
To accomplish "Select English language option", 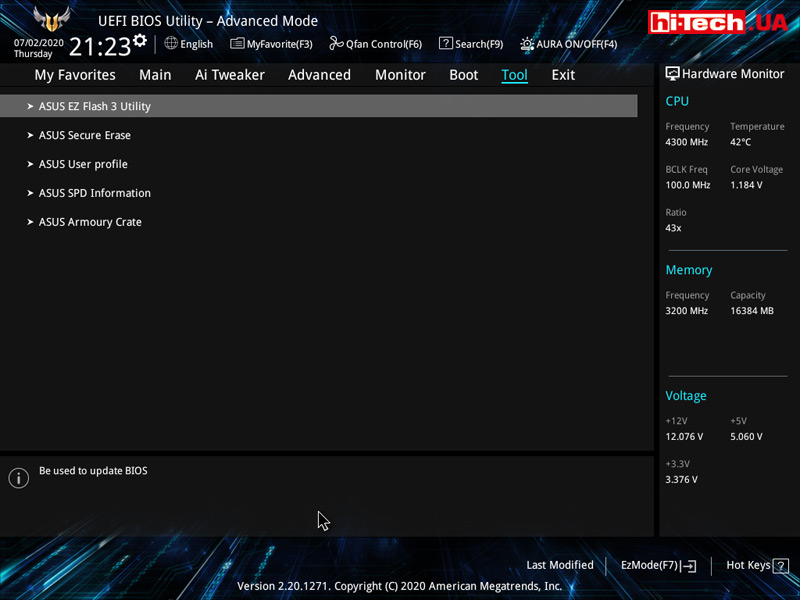I will click(196, 44).
